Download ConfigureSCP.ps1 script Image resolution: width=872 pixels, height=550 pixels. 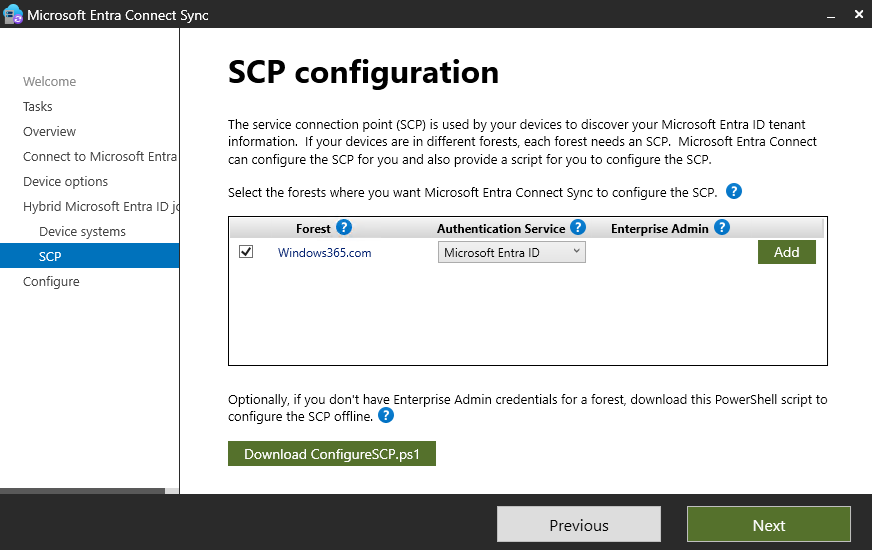(331, 454)
